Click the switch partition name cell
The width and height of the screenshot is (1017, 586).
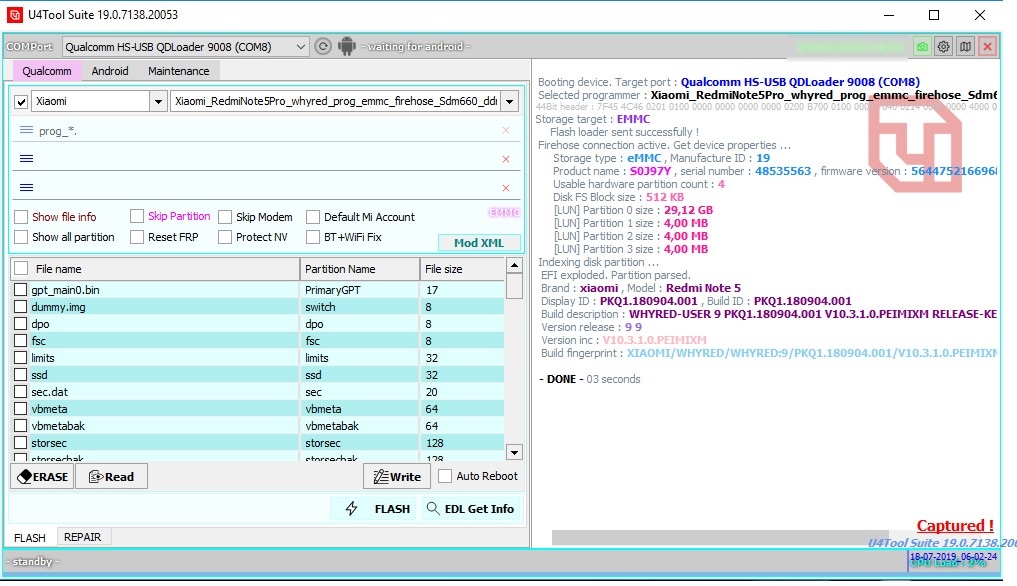(x=359, y=306)
